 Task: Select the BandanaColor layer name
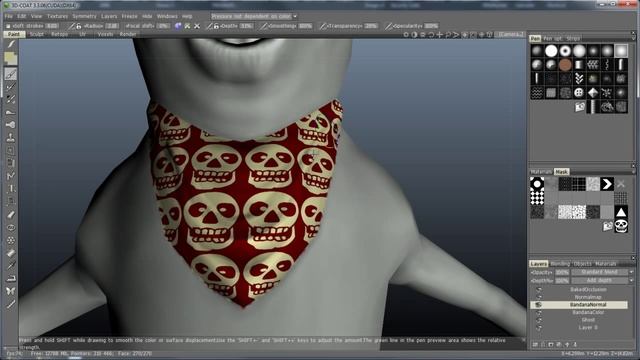(x=588, y=312)
